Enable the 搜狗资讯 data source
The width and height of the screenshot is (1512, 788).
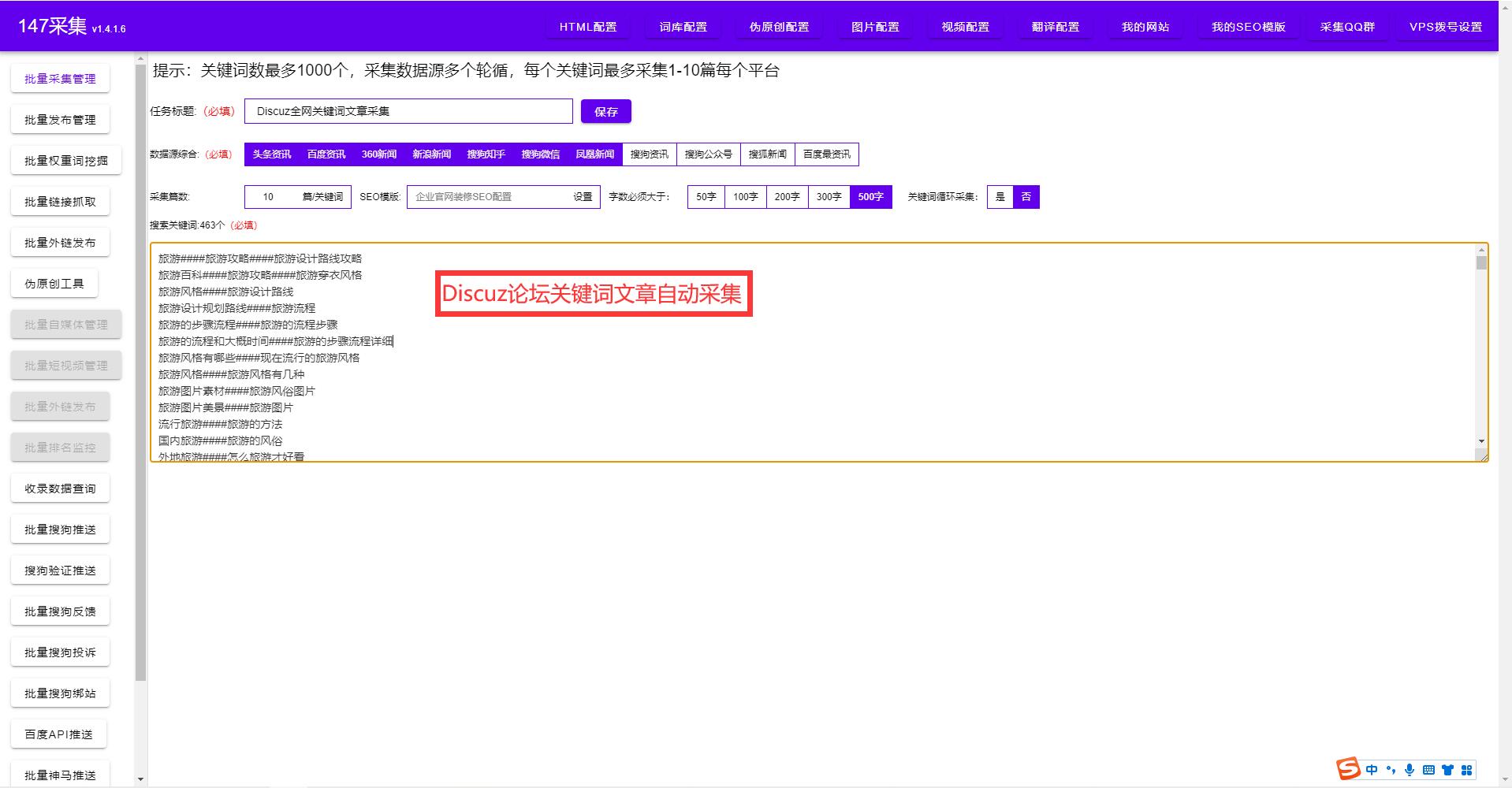(x=650, y=154)
